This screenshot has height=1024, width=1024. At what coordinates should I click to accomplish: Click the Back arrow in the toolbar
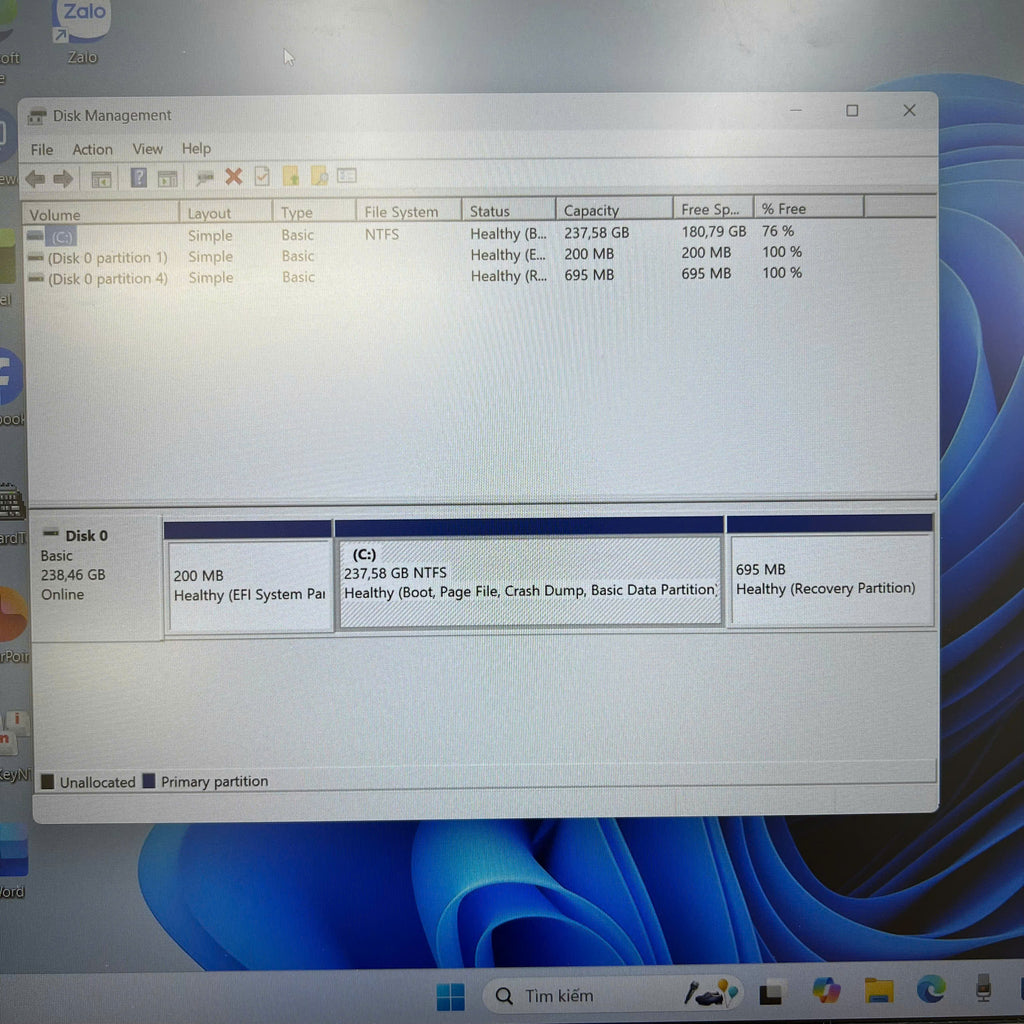(35, 179)
